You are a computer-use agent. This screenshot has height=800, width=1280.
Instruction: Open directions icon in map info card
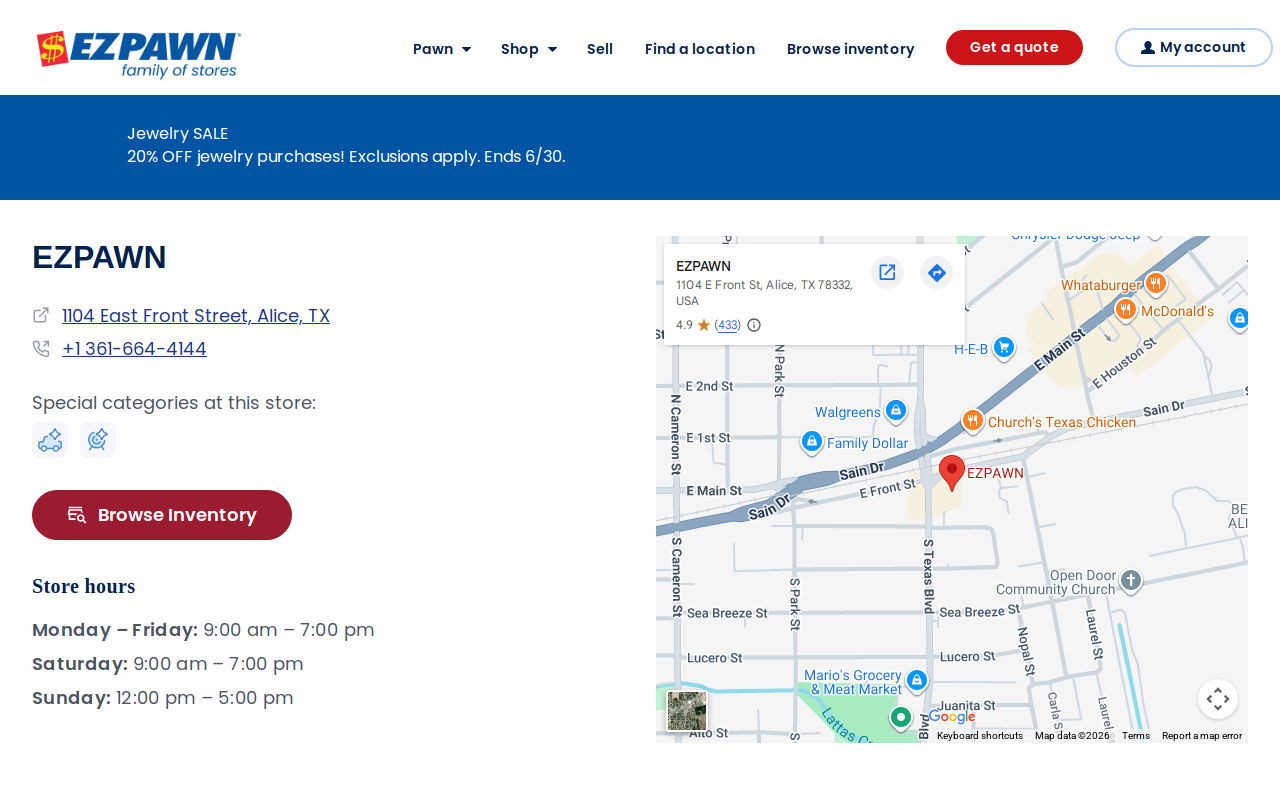pyautogui.click(x=936, y=272)
